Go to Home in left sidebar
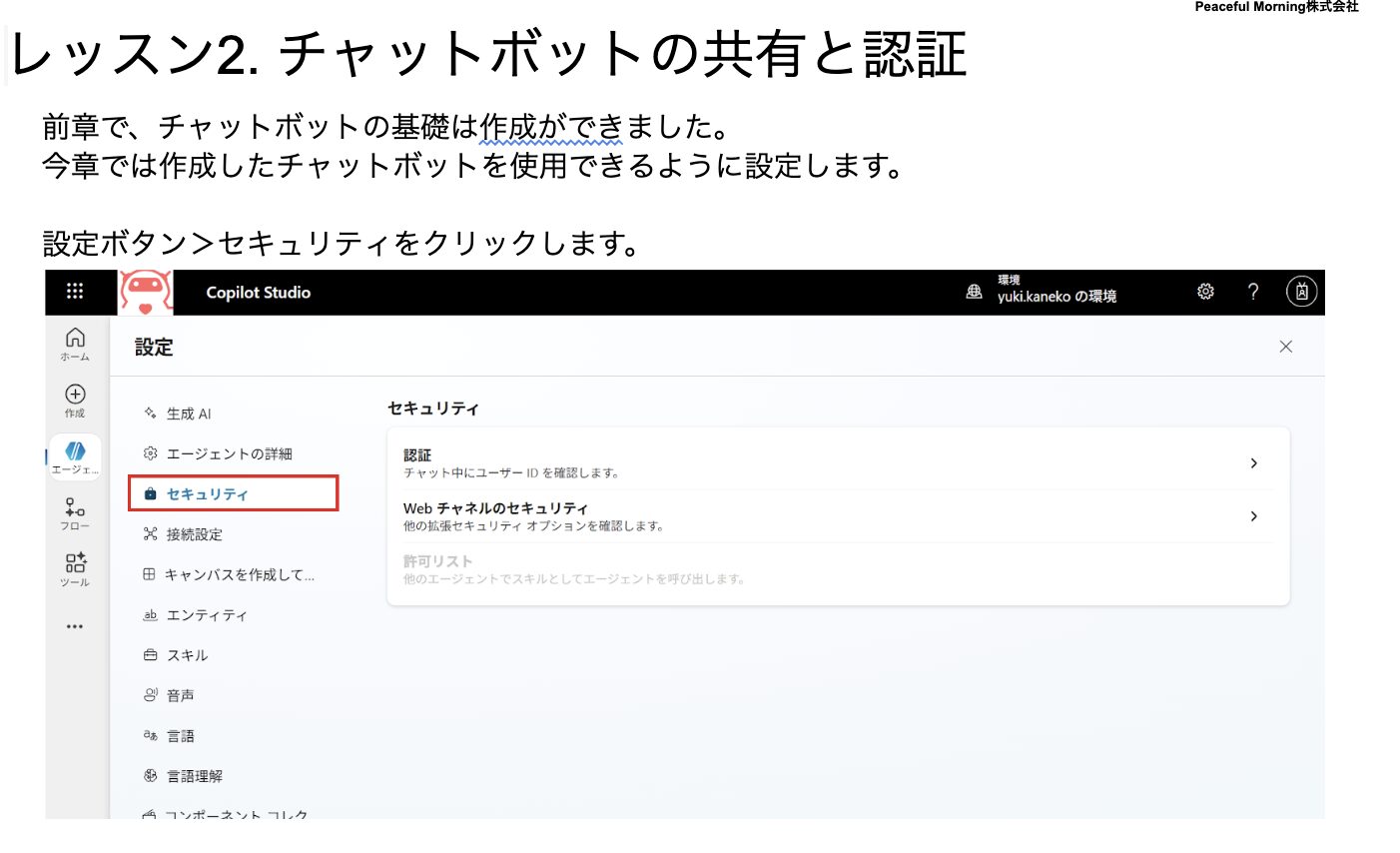The image size is (1400, 853). point(75,343)
